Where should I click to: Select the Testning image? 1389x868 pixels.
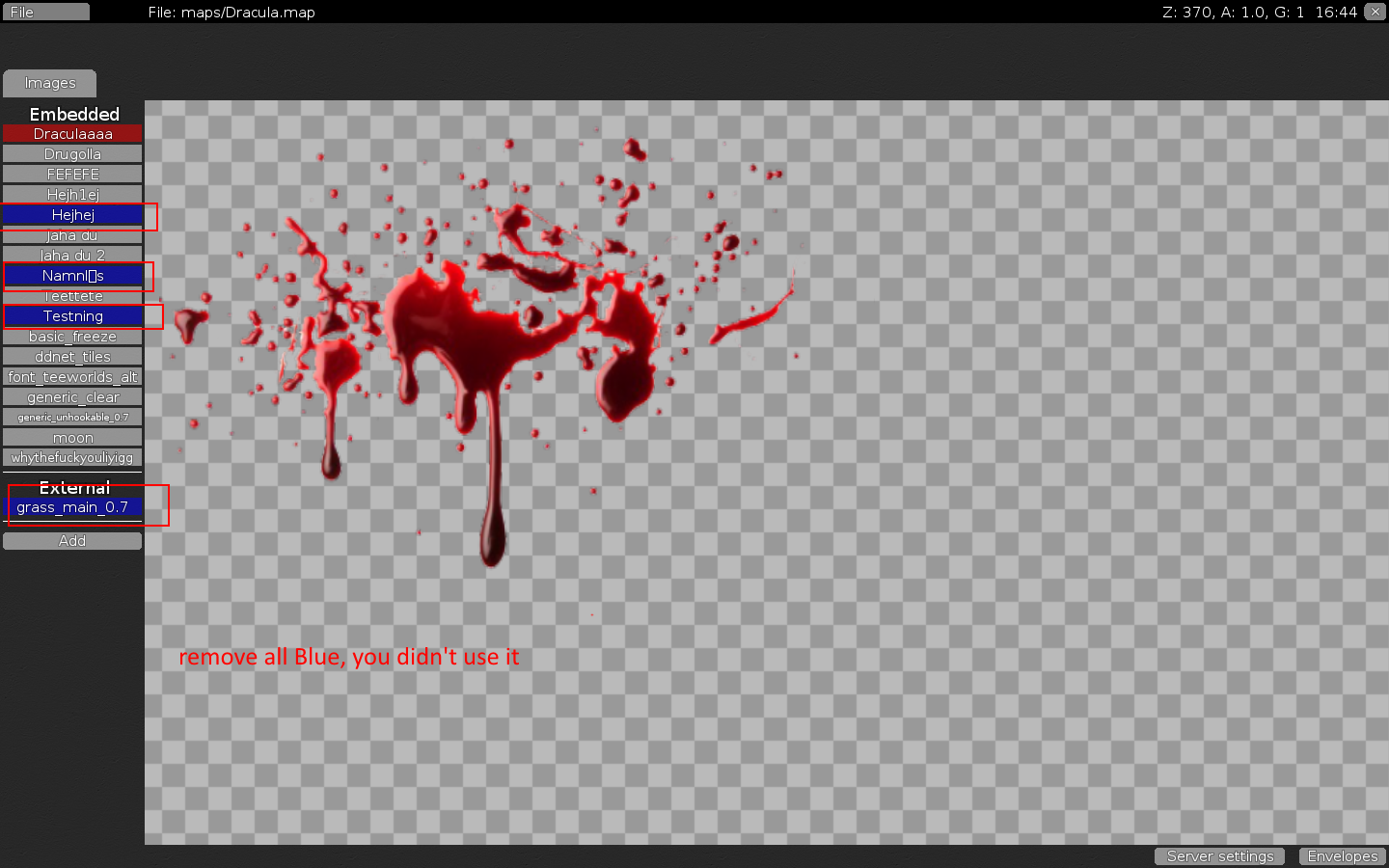[72, 315]
